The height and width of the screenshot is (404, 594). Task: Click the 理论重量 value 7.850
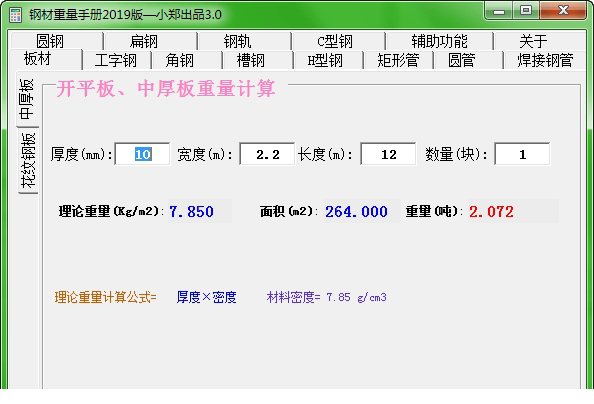pyautogui.click(x=191, y=211)
